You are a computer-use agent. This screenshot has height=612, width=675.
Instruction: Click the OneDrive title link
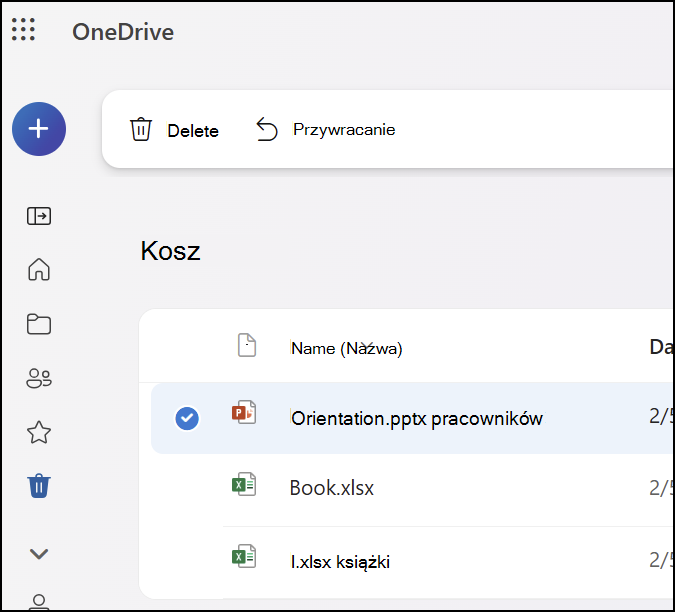point(123,32)
